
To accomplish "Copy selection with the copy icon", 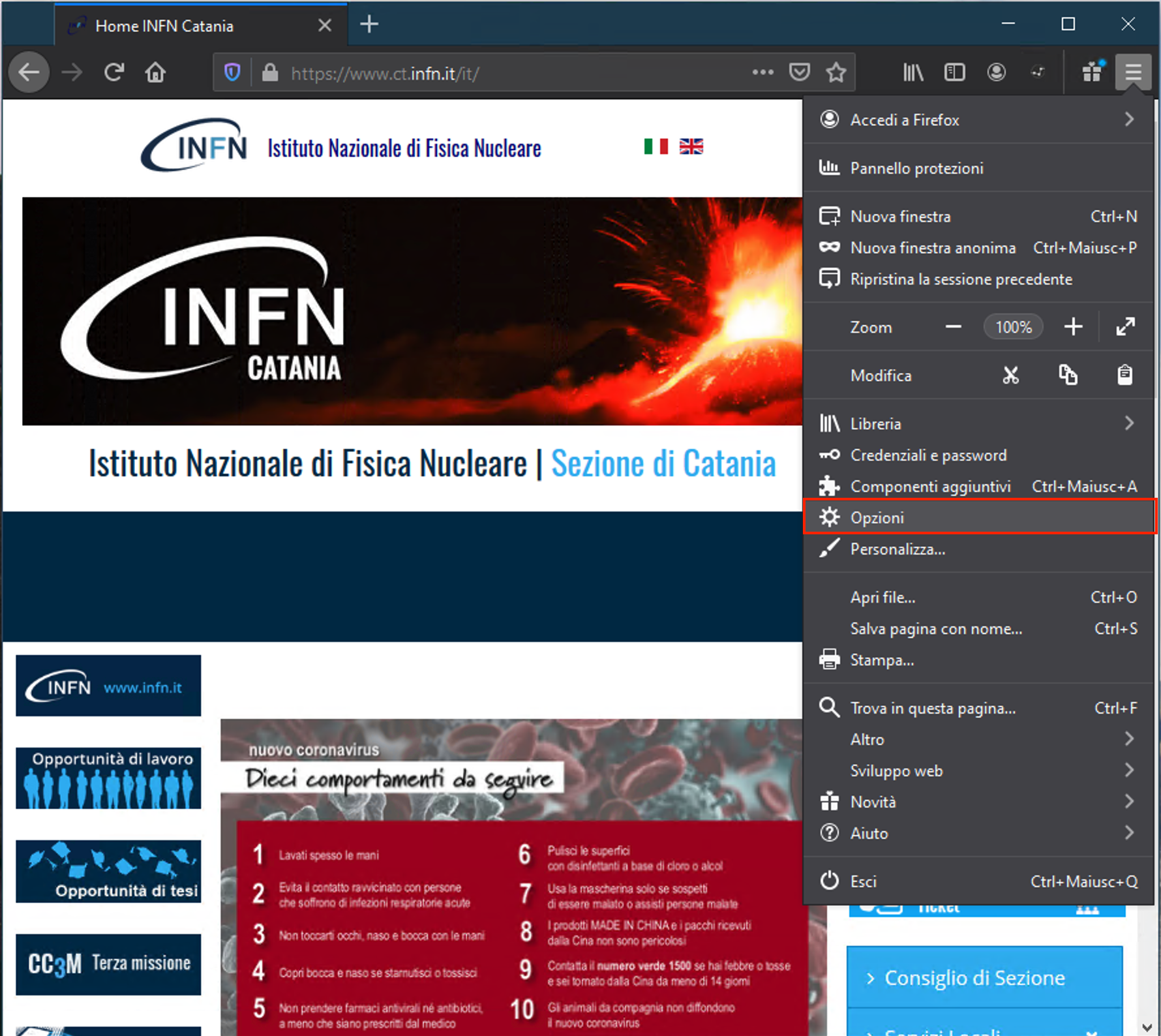I will 1068,375.
